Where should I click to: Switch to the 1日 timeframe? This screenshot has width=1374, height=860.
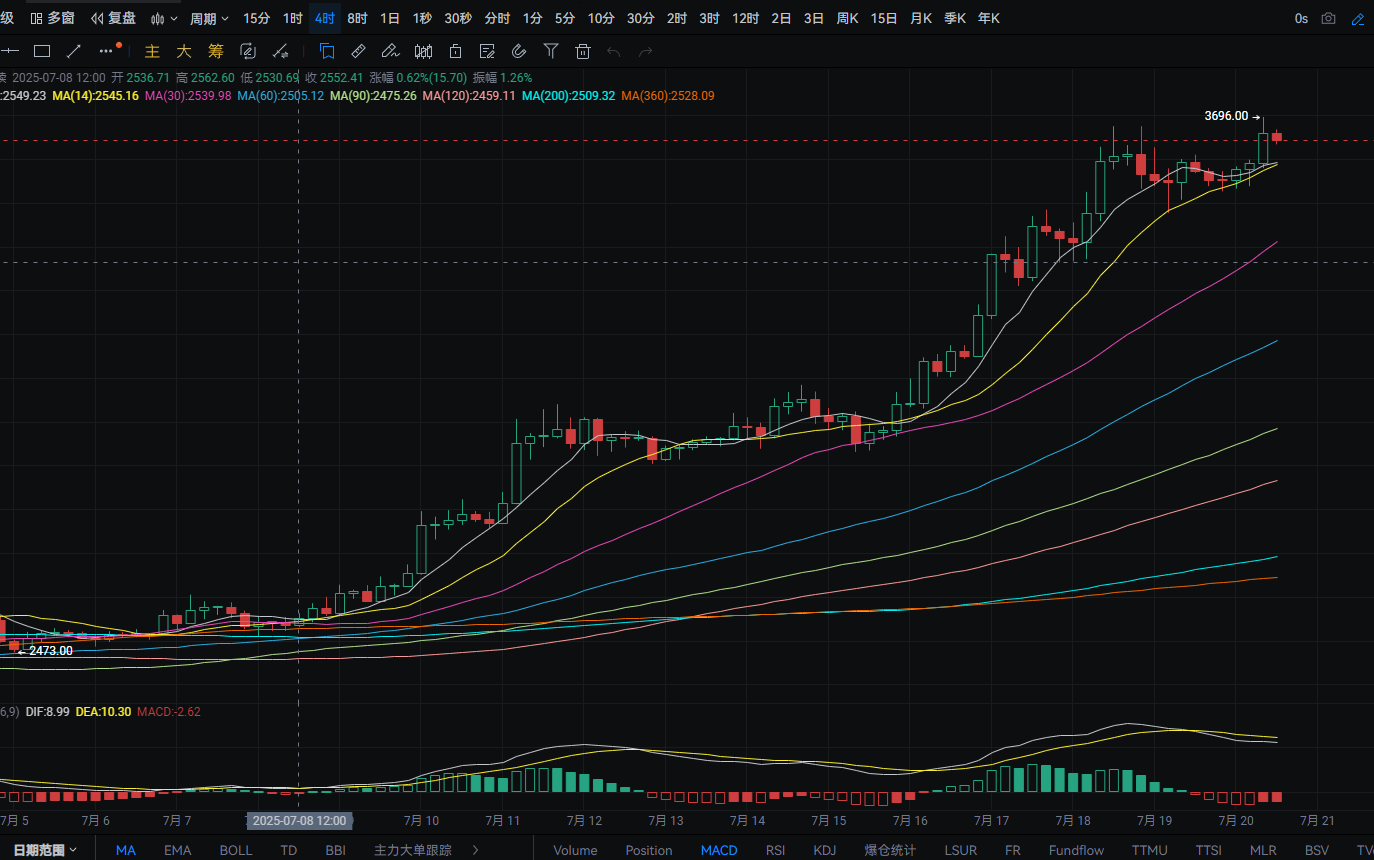pyautogui.click(x=390, y=18)
